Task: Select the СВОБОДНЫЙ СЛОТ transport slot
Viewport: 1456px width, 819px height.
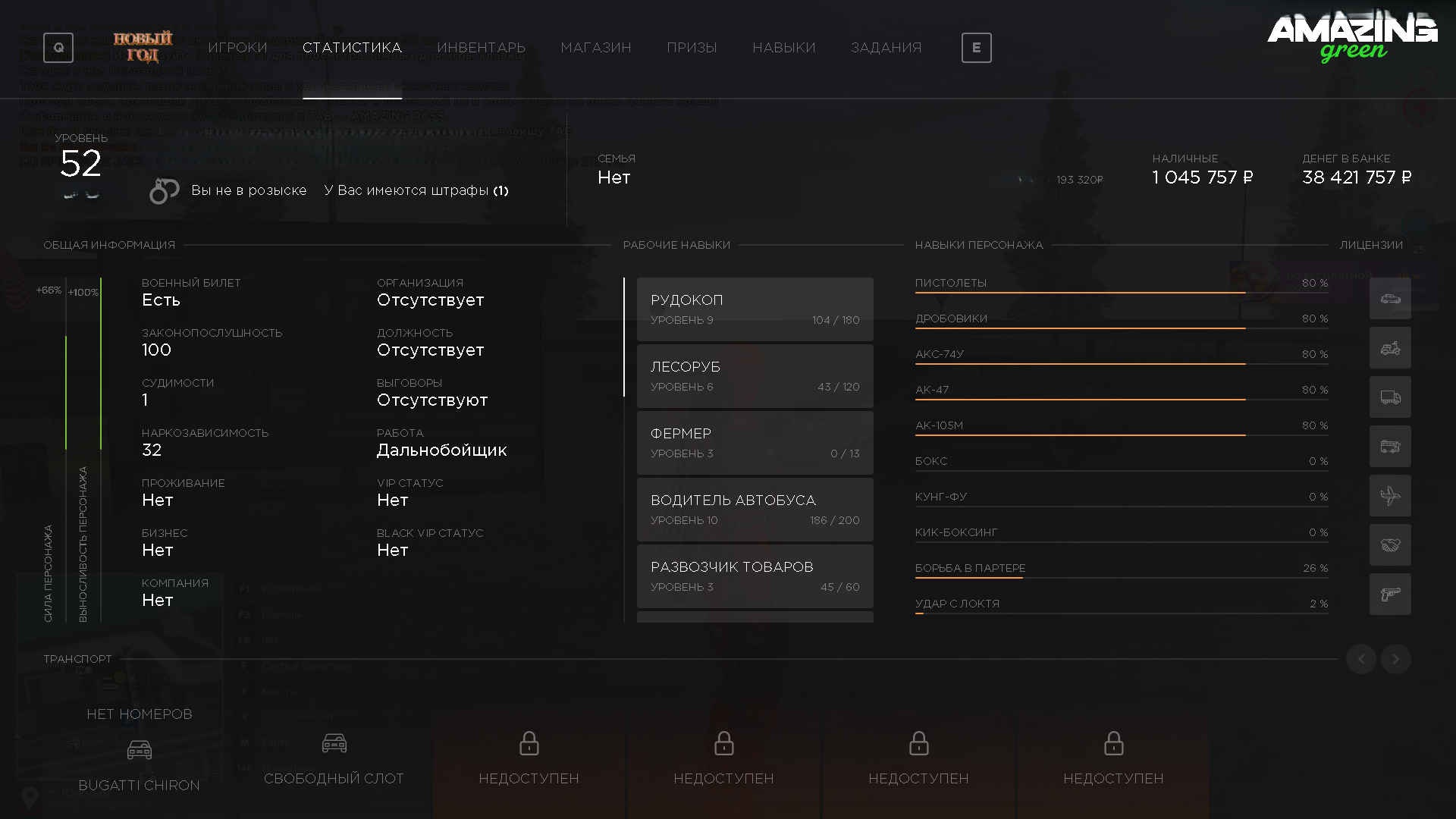Action: point(334,758)
